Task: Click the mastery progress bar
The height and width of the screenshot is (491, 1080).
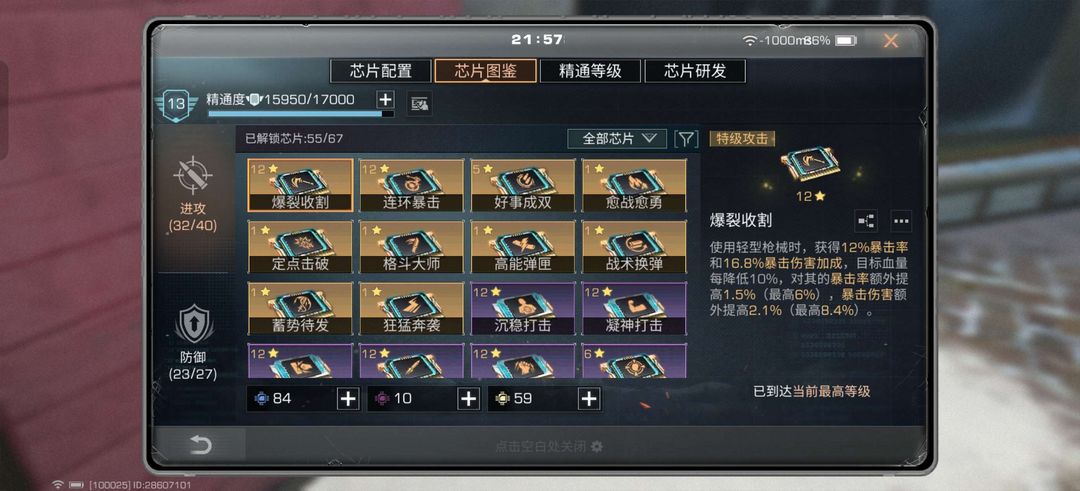Action: [301, 114]
